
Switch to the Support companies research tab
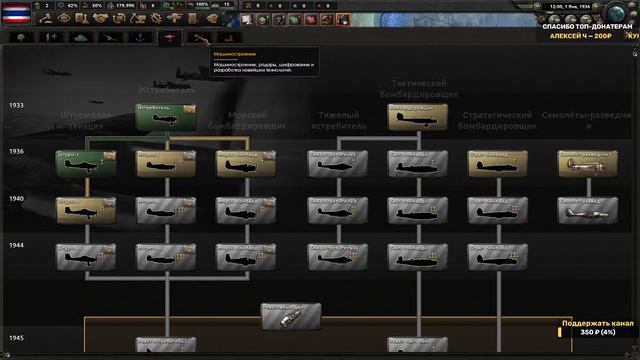coord(51,38)
